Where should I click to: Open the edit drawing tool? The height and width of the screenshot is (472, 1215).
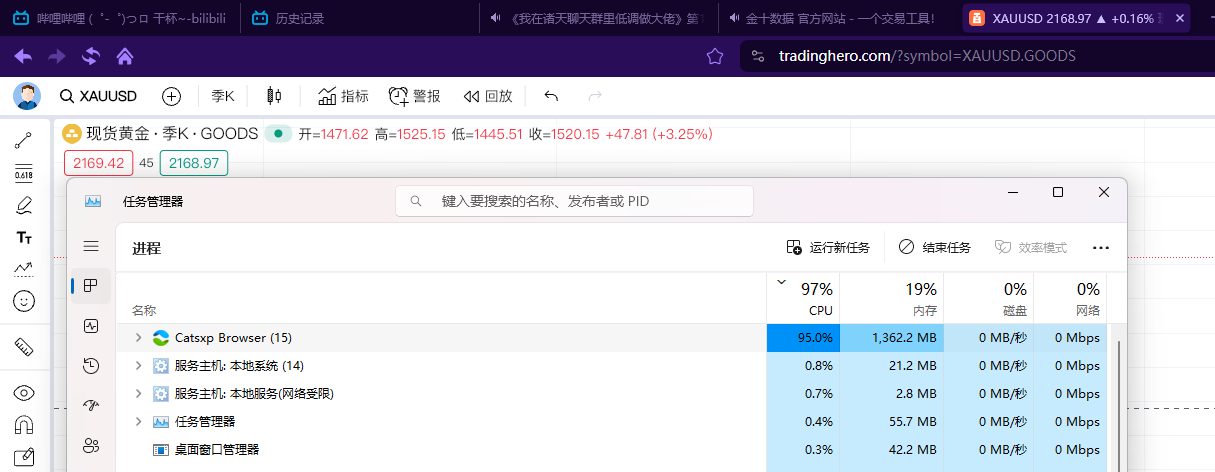(24, 457)
